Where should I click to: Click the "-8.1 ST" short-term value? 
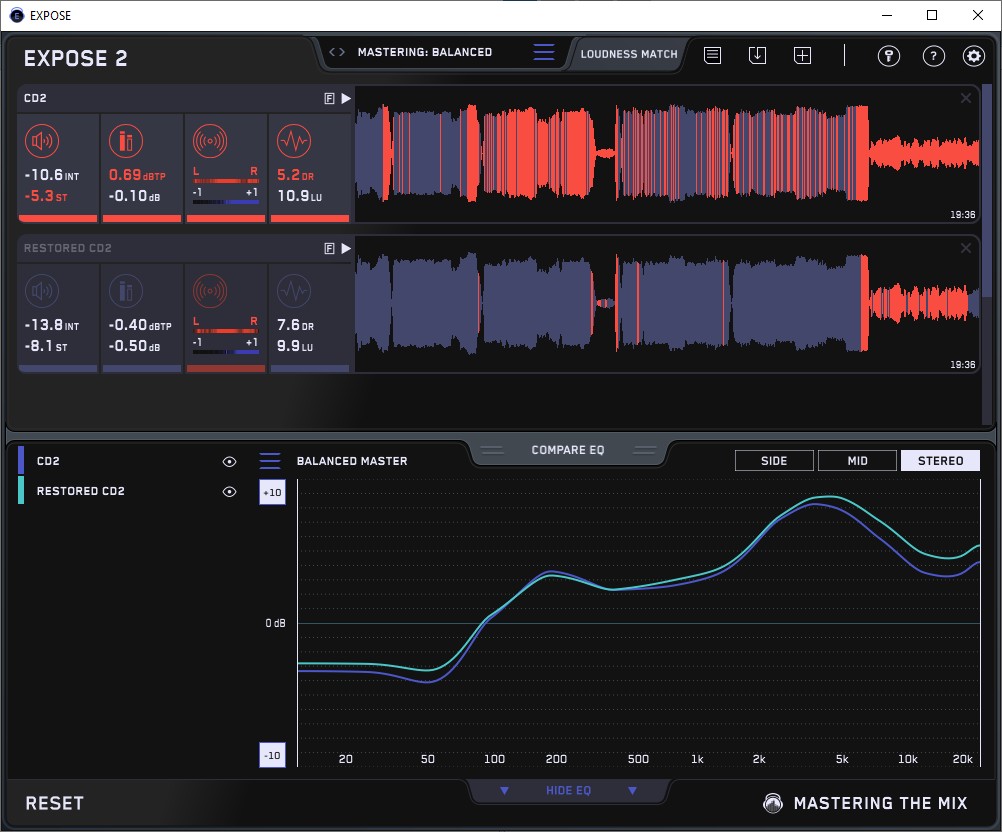45,346
